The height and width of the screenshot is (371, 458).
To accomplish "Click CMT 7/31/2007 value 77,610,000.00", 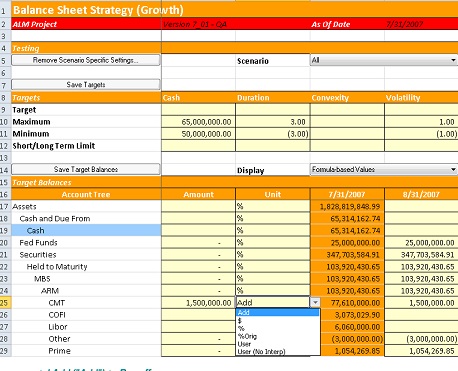I will point(352,303).
